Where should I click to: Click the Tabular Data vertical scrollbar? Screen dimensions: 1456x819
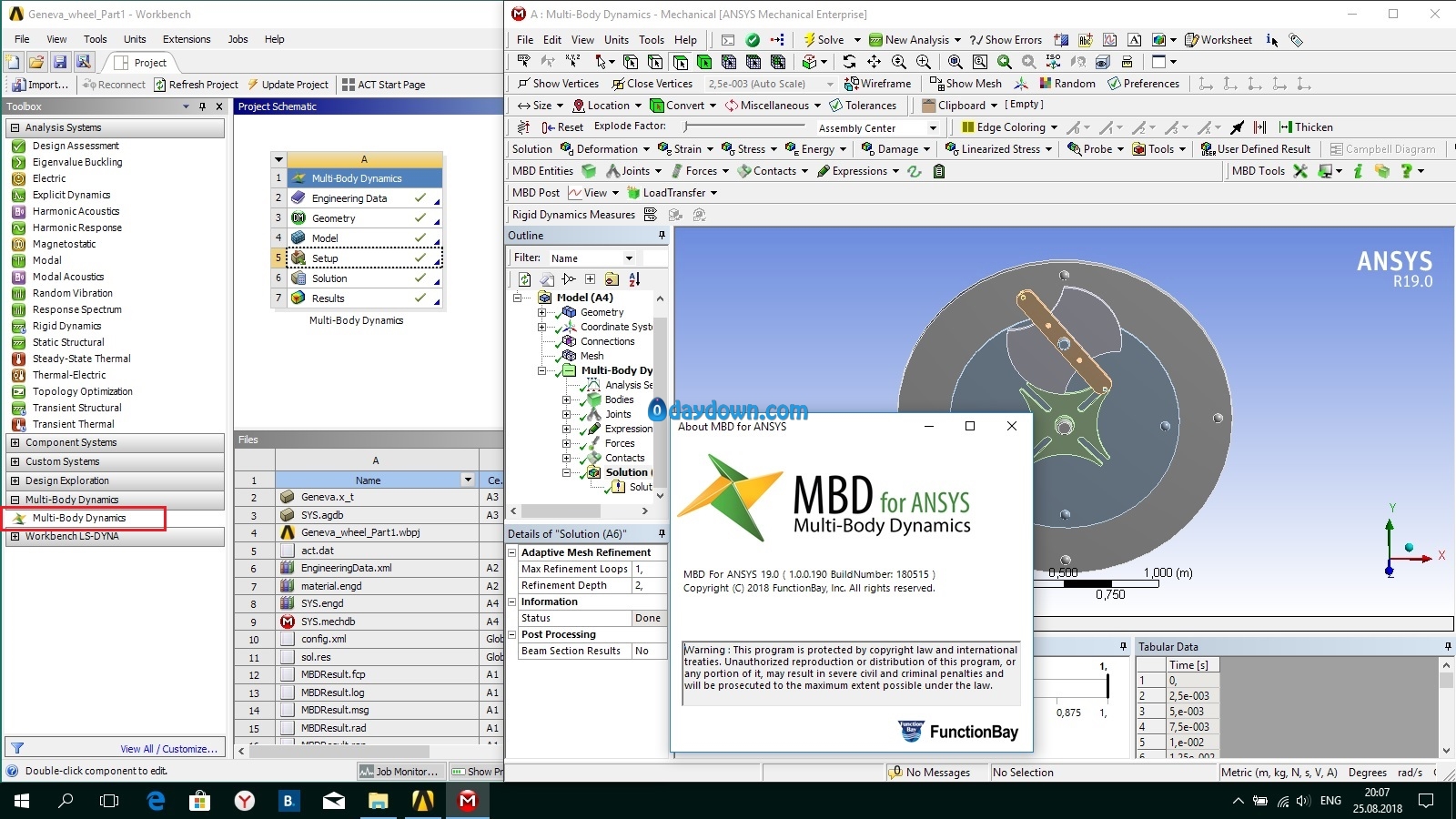[x=1446, y=707]
